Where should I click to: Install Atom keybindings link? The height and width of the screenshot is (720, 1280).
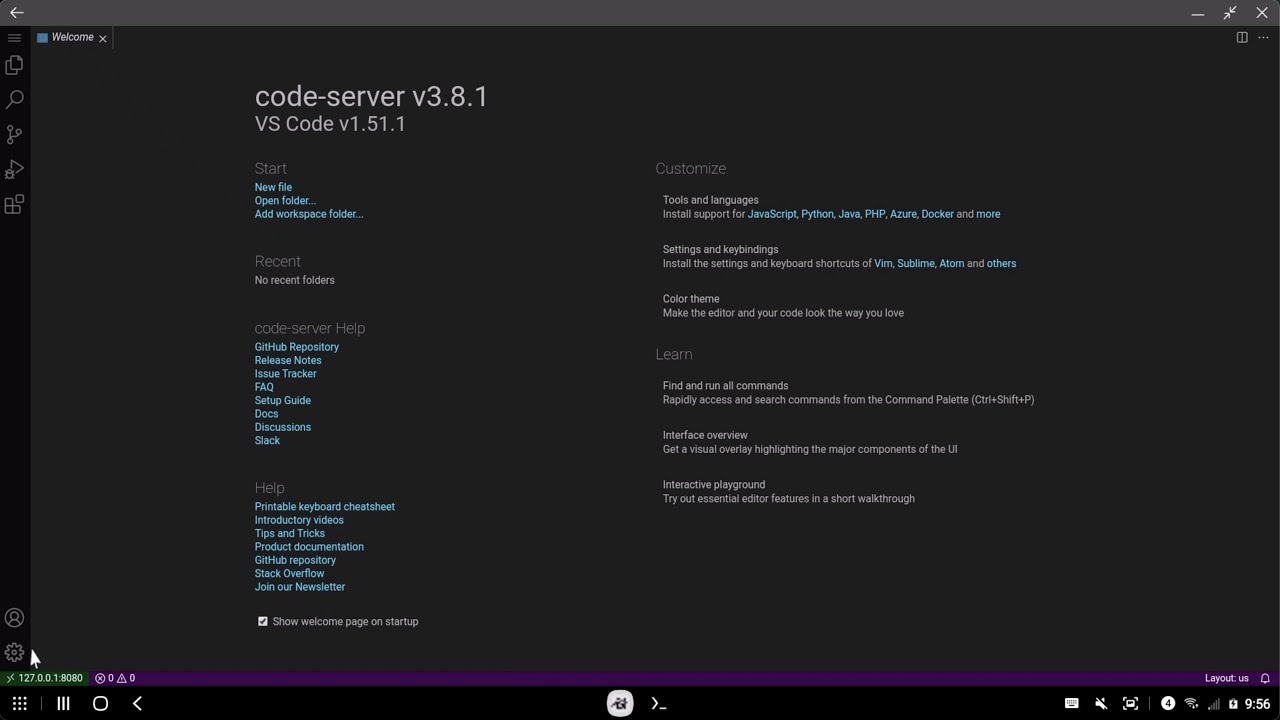pyautogui.click(x=951, y=264)
